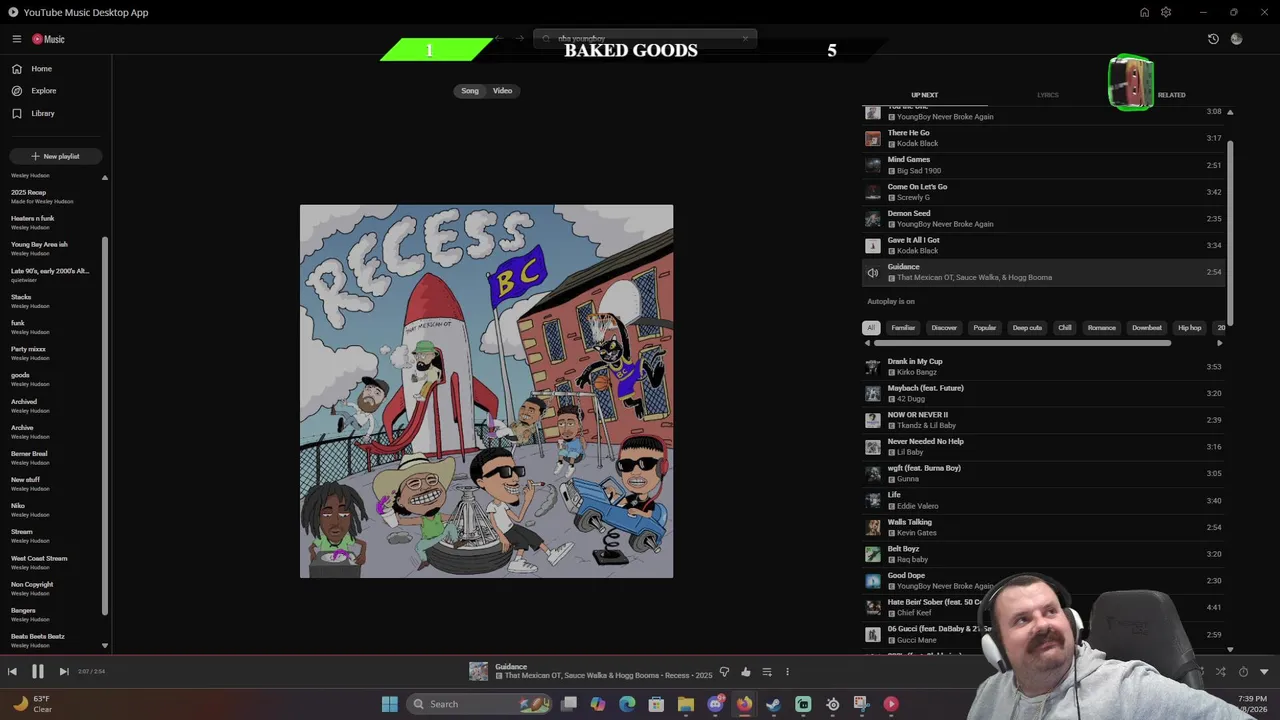
Task: Click queue scrollbar down arrow
Action: (x=1230, y=649)
